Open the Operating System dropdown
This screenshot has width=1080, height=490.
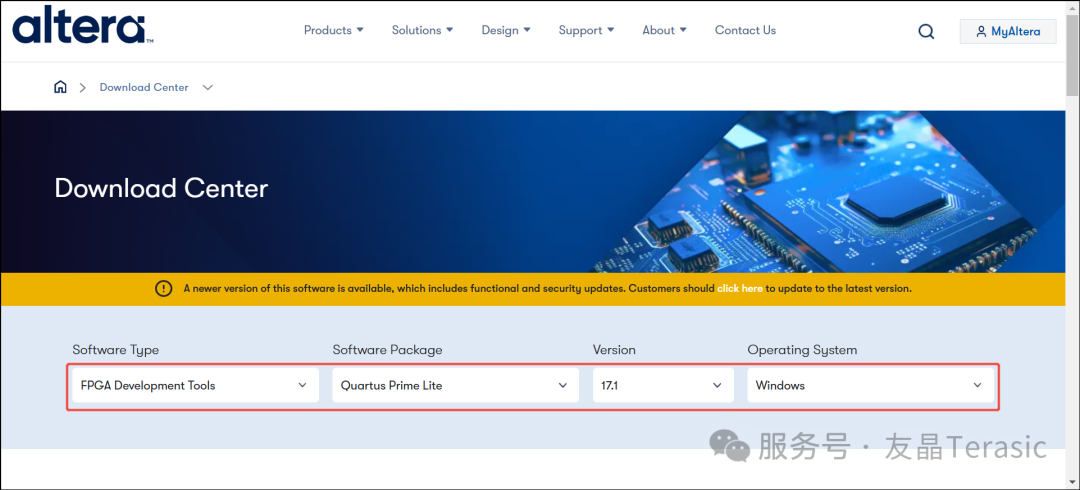[x=871, y=385]
